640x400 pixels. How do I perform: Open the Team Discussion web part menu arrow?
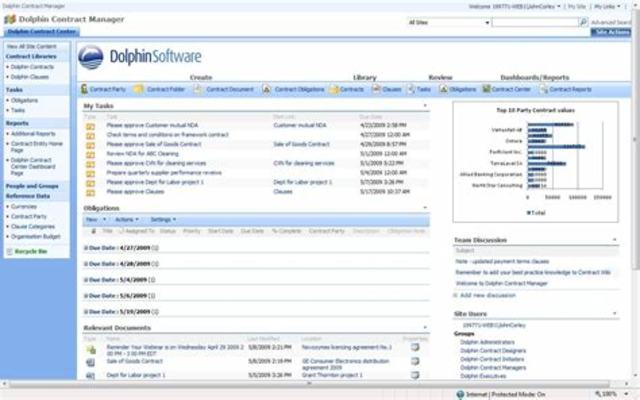pos(615,240)
